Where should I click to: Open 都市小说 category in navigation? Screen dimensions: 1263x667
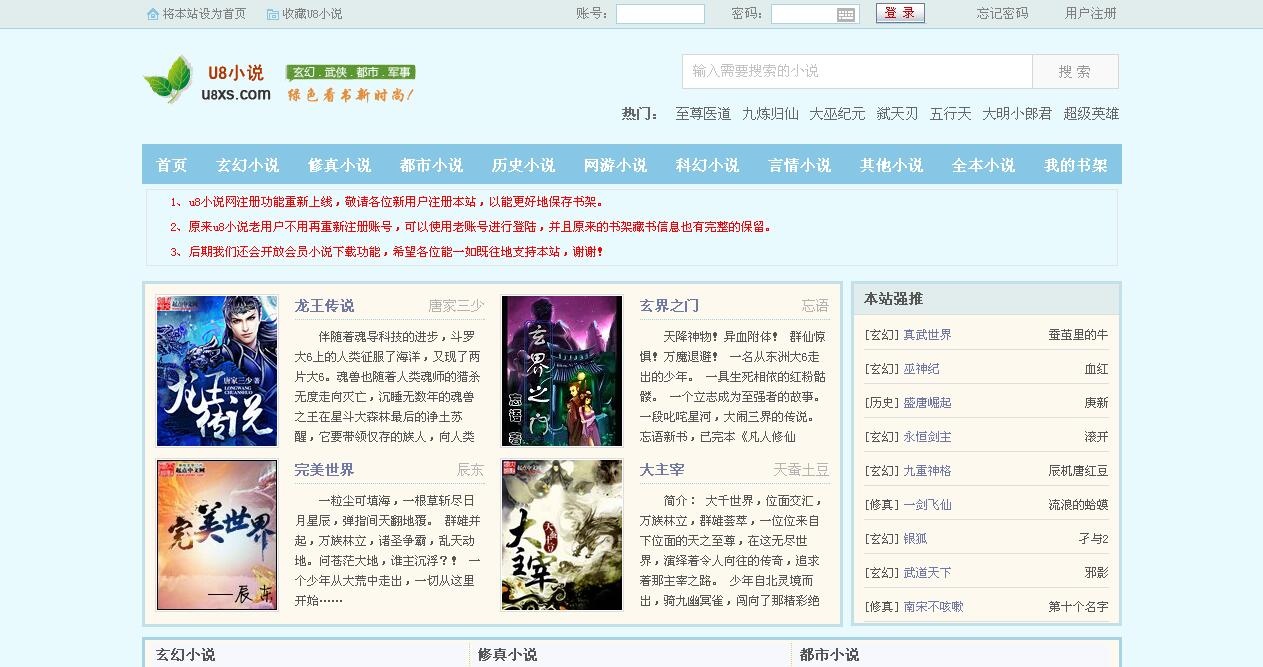click(432, 165)
